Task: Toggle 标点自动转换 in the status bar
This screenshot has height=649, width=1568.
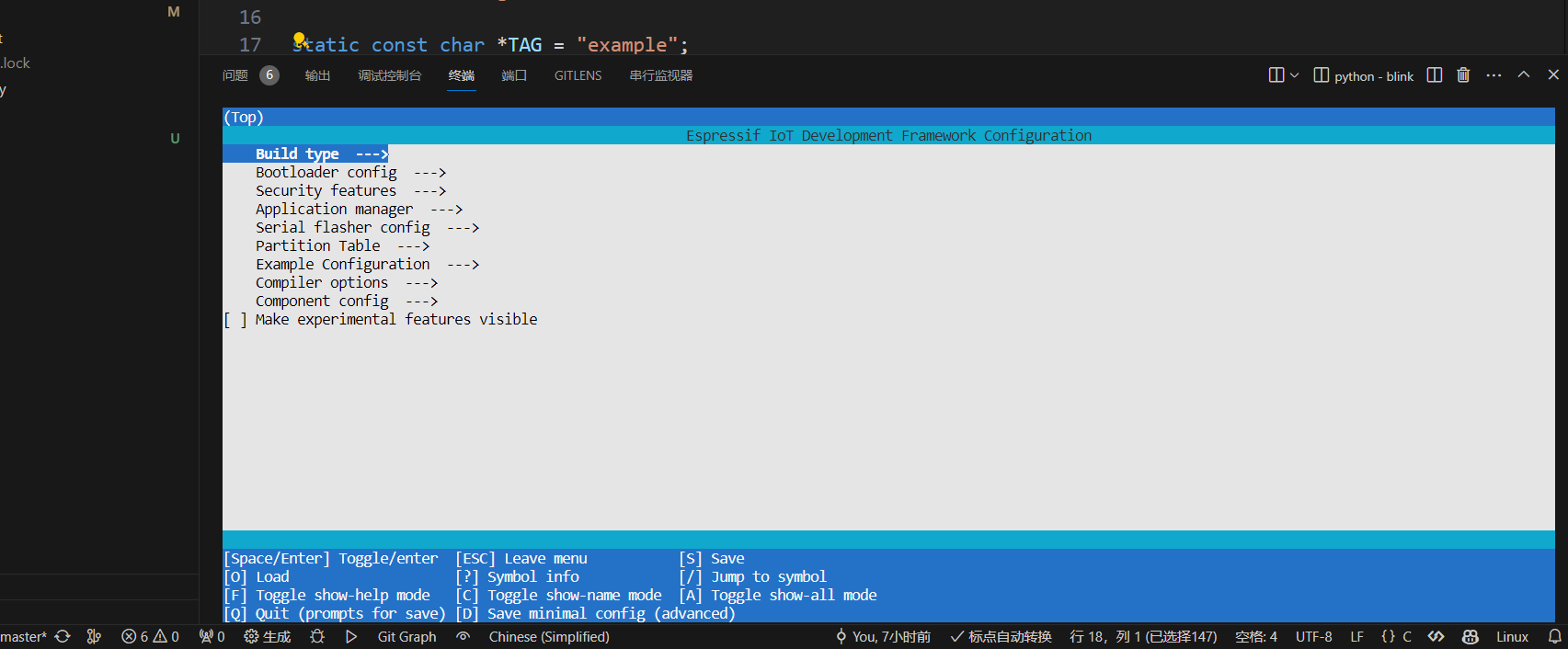Action: (x=1001, y=636)
